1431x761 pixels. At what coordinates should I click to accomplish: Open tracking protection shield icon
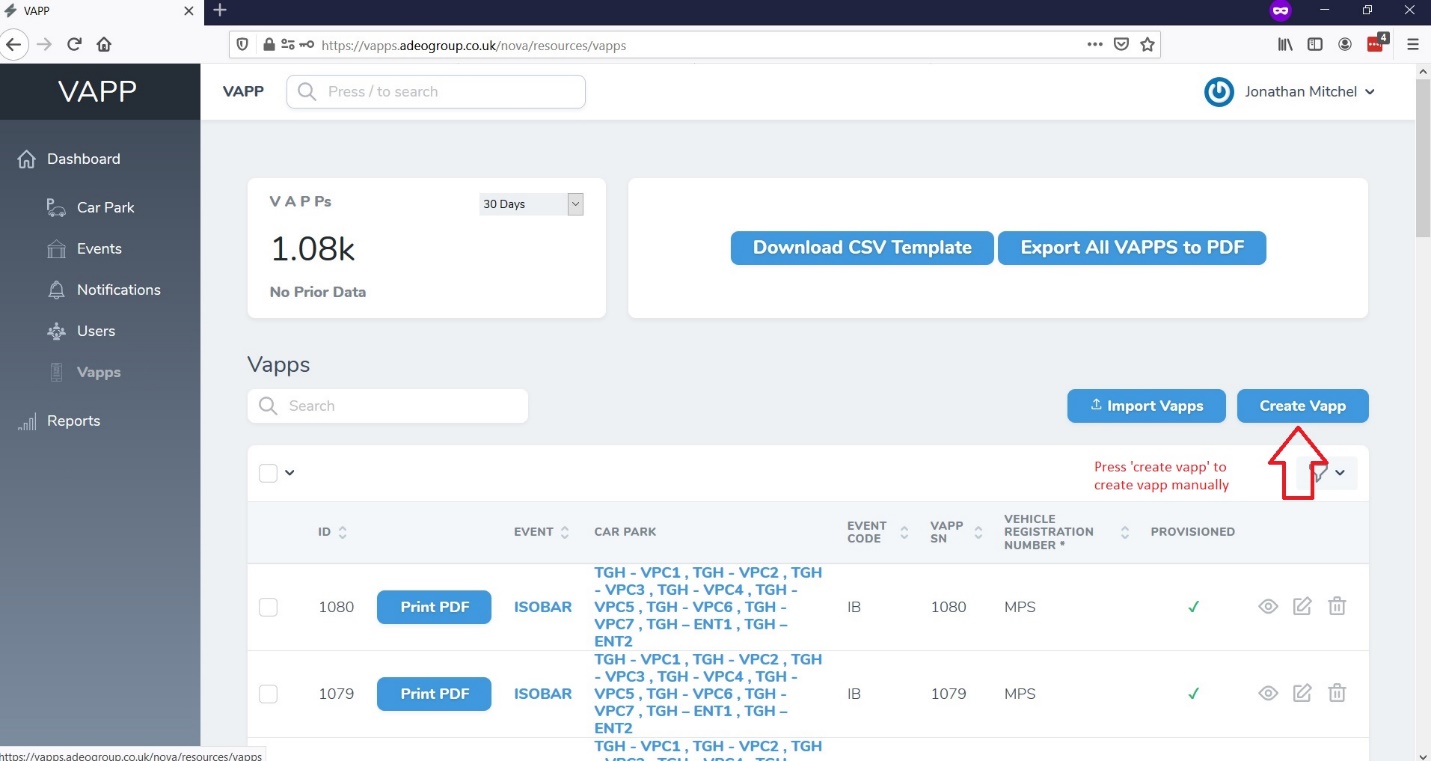[243, 45]
